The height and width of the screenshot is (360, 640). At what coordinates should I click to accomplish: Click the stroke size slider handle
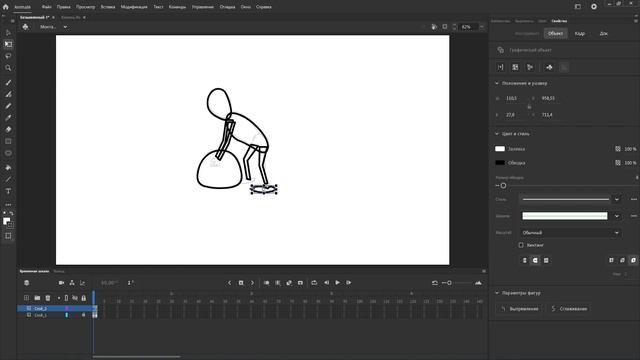(x=503, y=186)
